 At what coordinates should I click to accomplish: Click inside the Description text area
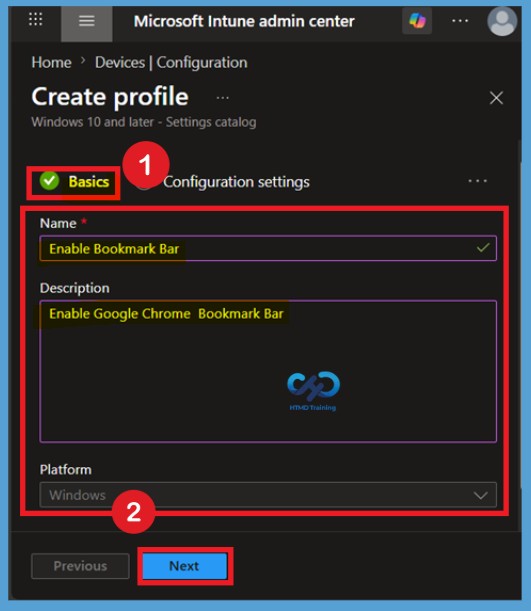coord(268,371)
